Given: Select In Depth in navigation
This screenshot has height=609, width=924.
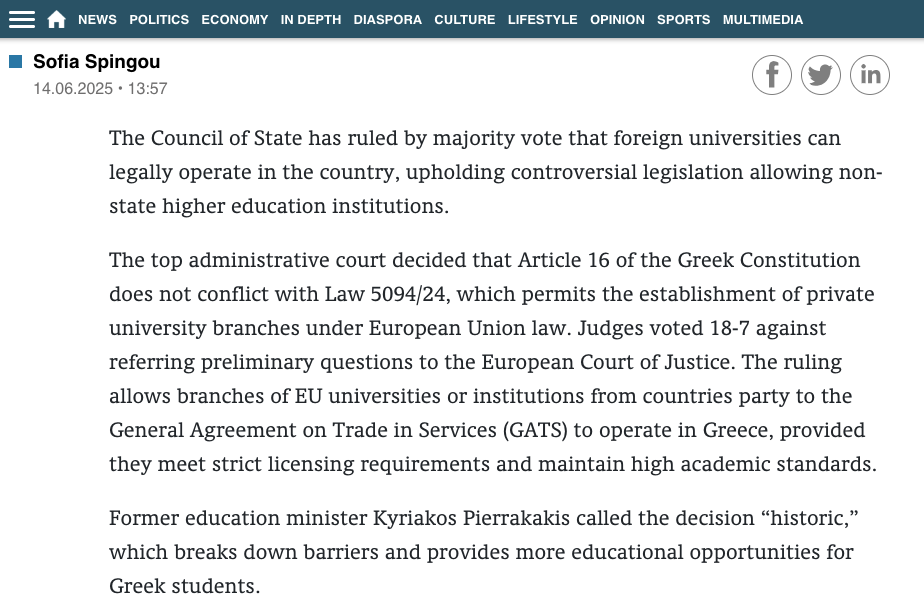Looking at the screenshot, I should [x=310, y=19].
